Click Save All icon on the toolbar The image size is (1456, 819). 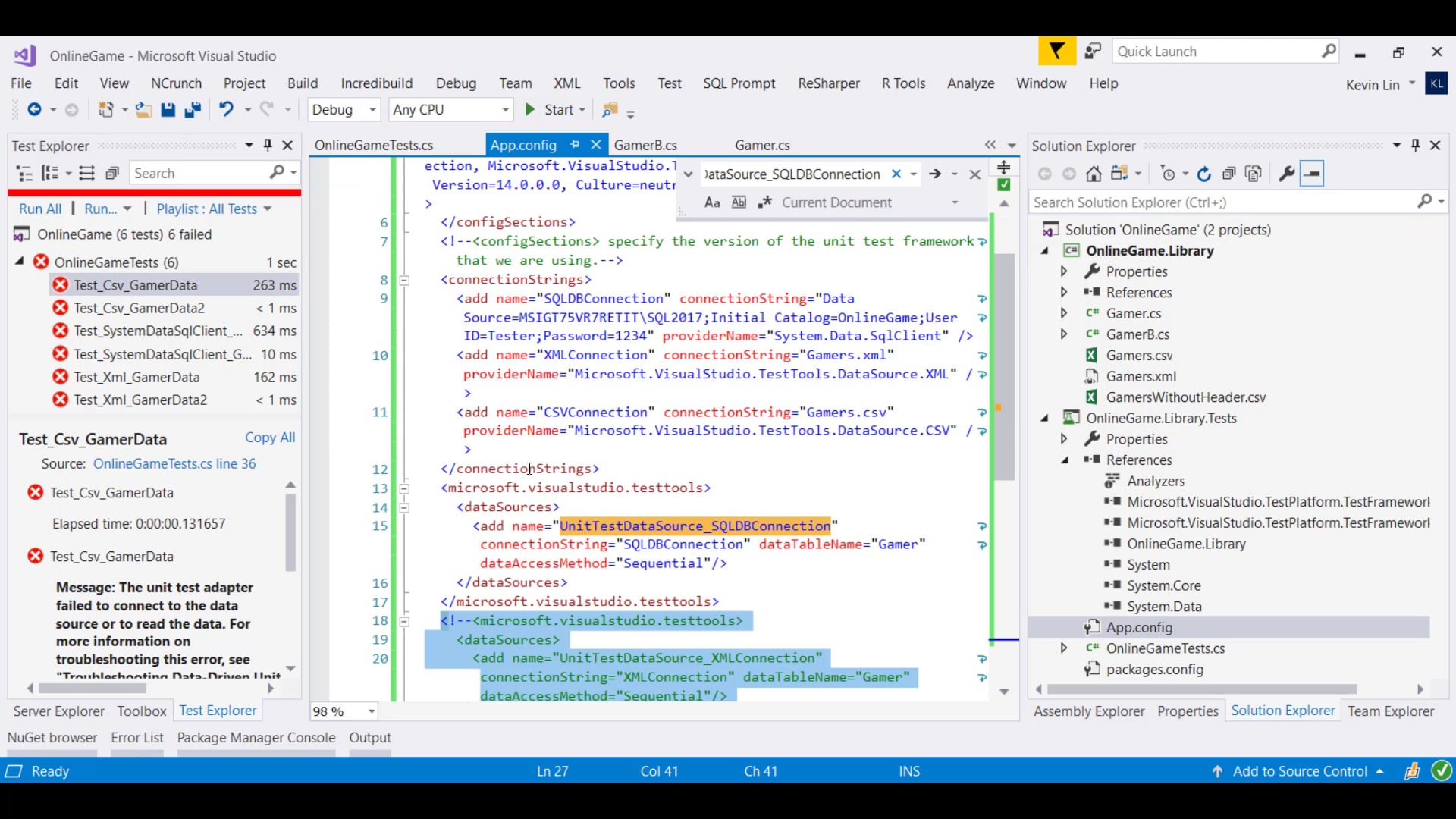(x=193, y=109)
